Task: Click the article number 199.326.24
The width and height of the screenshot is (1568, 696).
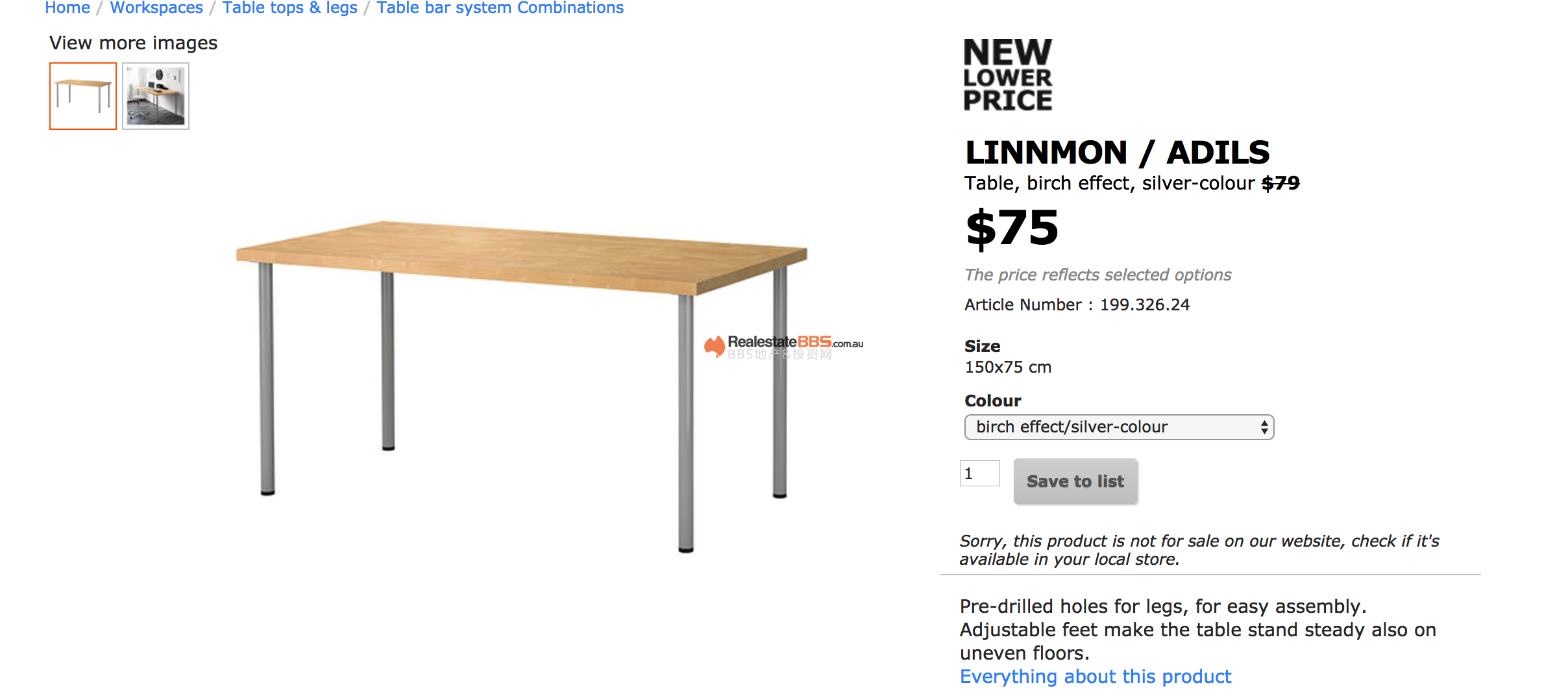Action: (x=1144, y=304)
